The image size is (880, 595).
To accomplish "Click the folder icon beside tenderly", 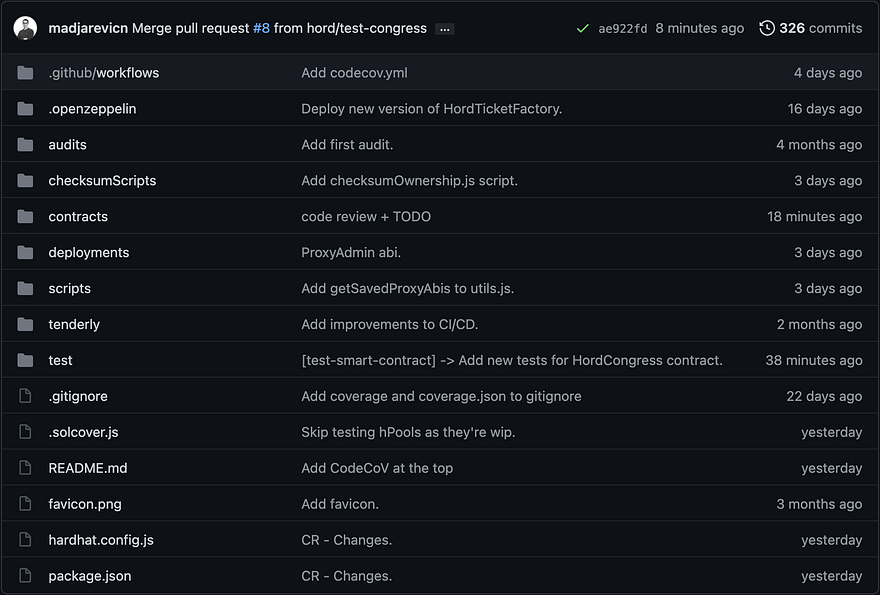I will click(x=25, y=324).
